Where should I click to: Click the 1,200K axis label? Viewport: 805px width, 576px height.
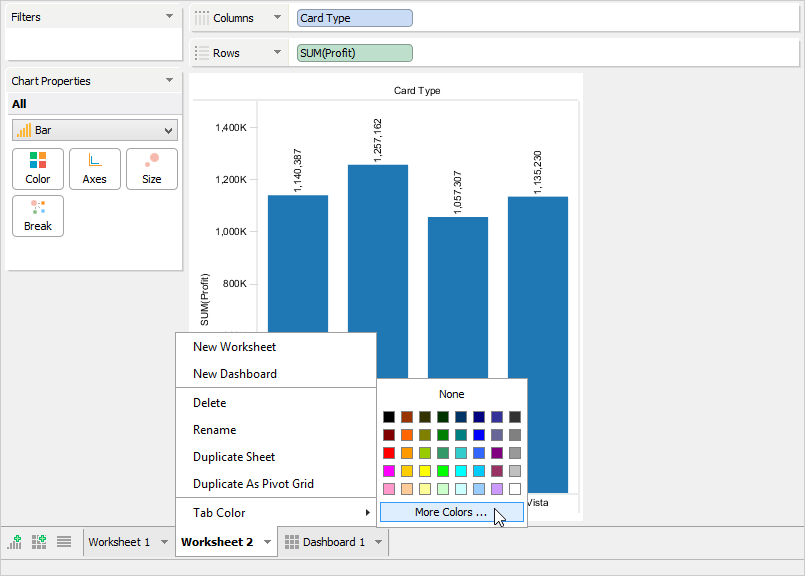click(x=231, y=179)
